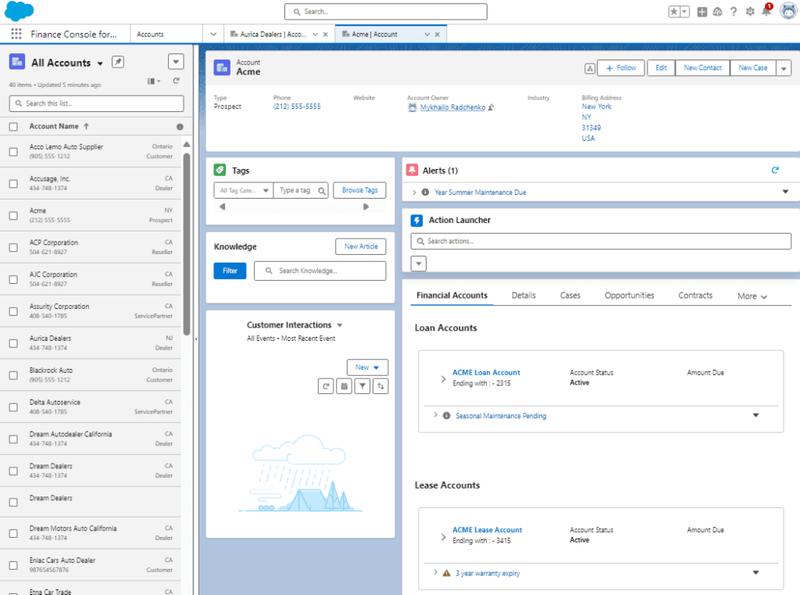This screenshot has width=800, height=595.
Task: Switch to the Contracts tab
Action: point(695,296)
